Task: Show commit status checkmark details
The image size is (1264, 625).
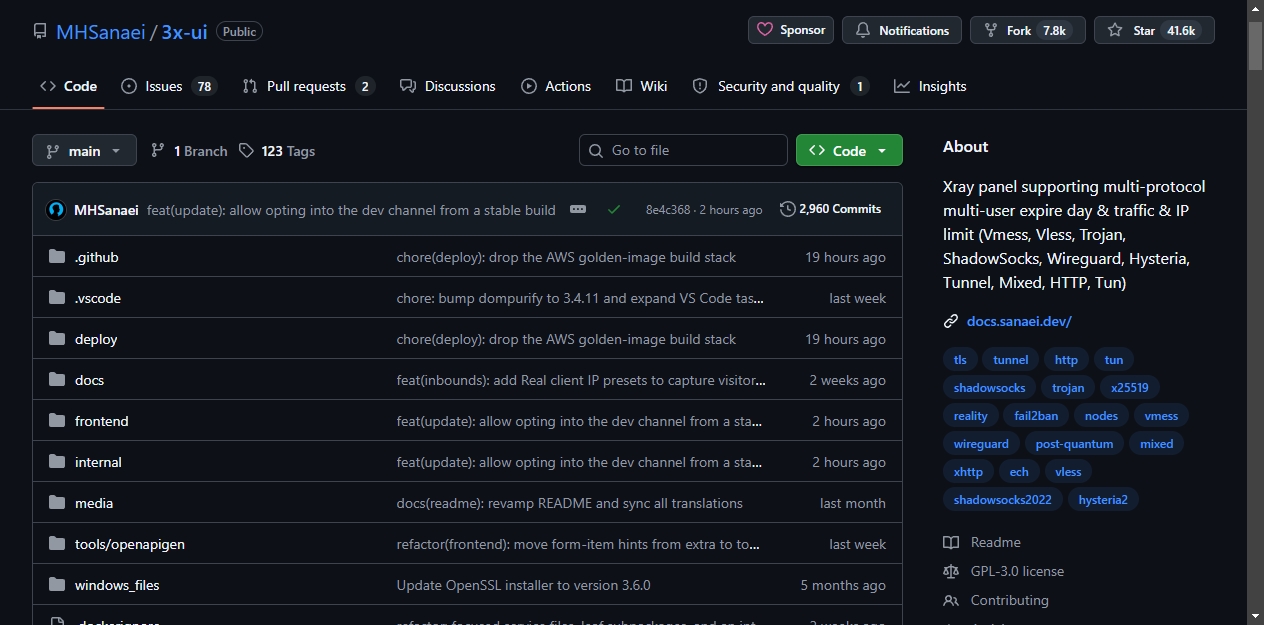Action: point(614,209)
